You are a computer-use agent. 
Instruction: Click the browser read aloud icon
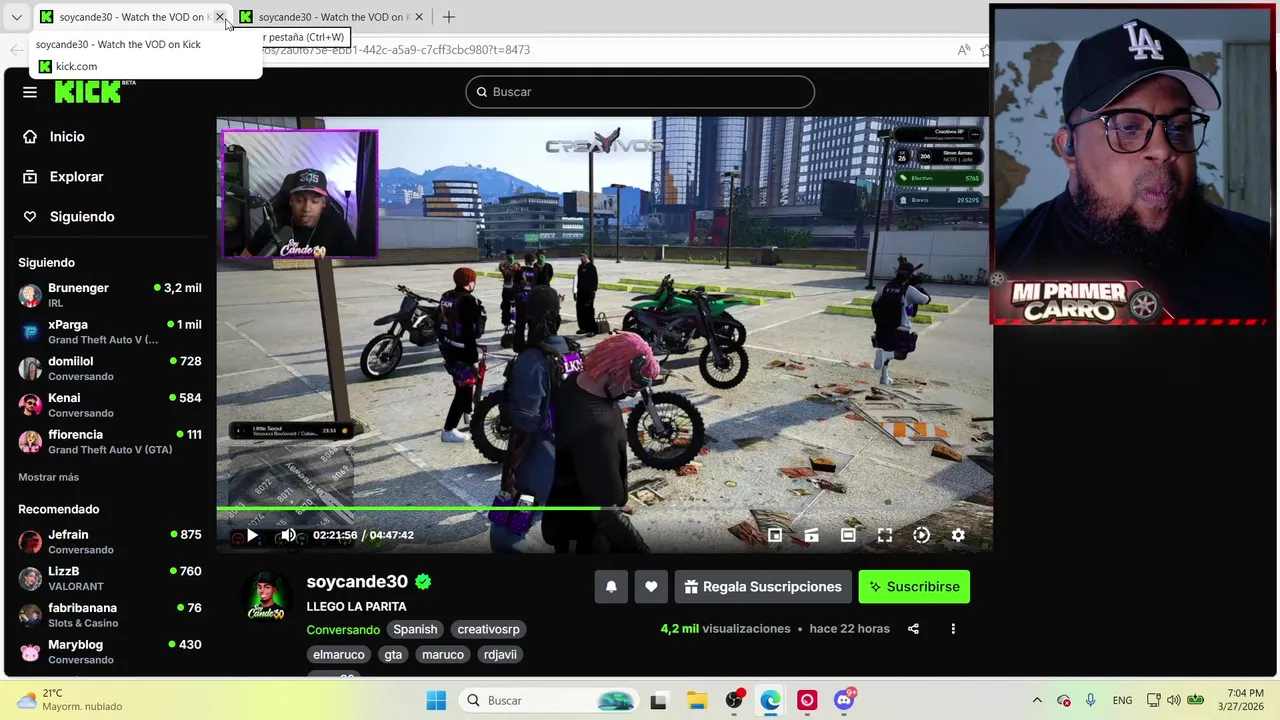[964, 50]
